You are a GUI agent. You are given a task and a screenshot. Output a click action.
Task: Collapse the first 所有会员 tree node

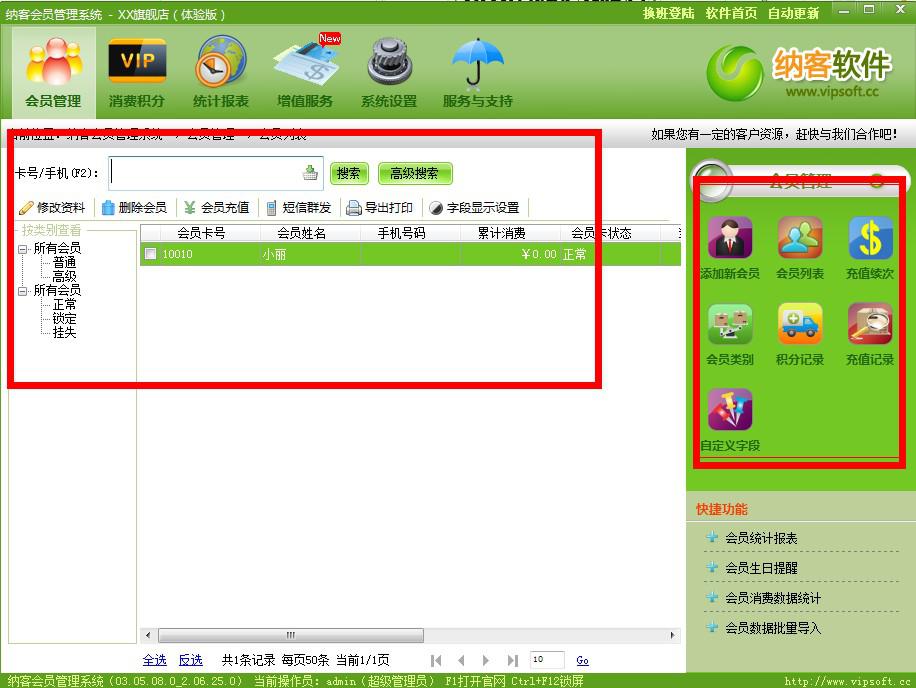23,248
